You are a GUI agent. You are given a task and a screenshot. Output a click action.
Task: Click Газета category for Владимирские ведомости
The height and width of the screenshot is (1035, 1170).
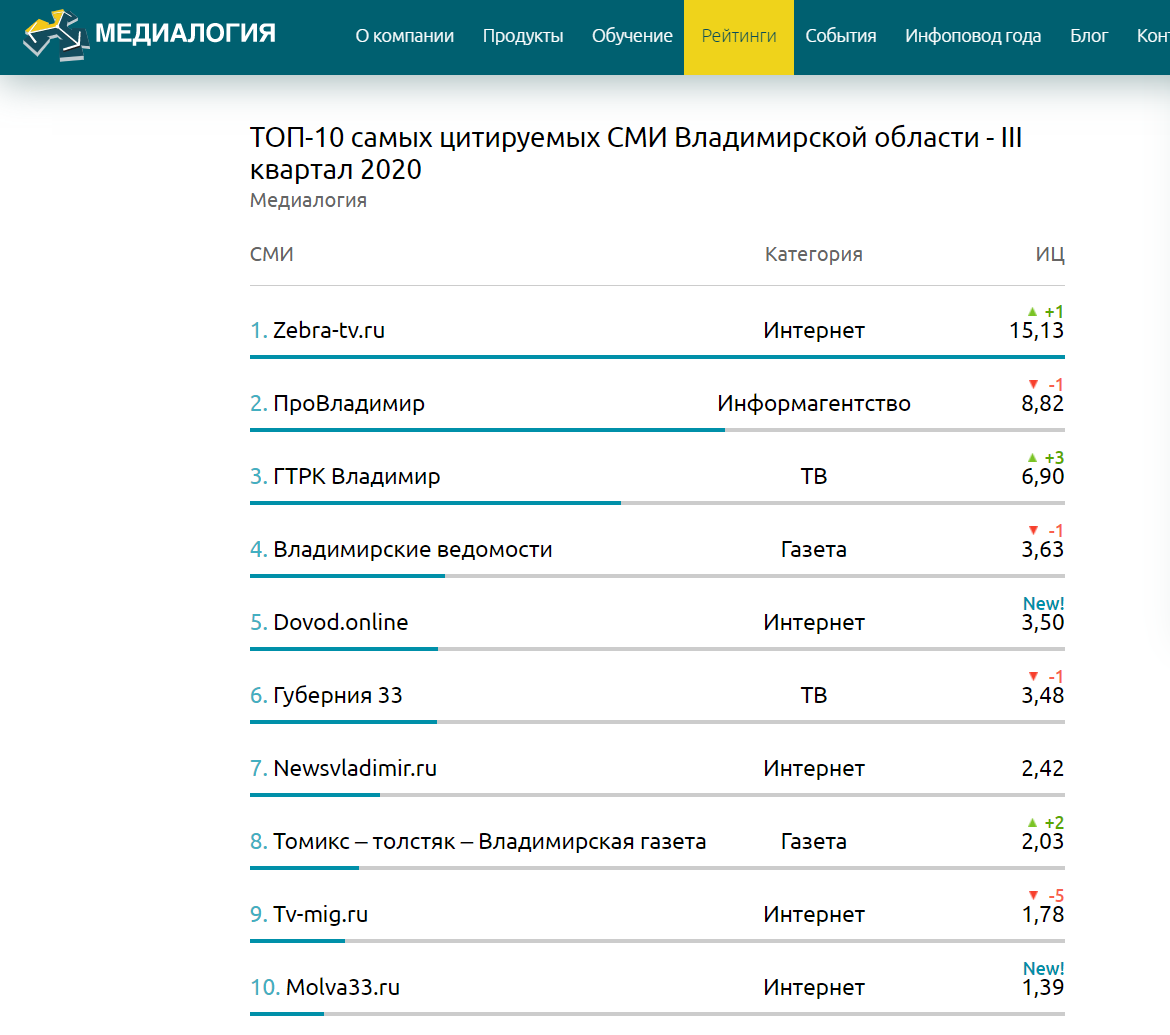pyautogui.click(x=814, y=549)
